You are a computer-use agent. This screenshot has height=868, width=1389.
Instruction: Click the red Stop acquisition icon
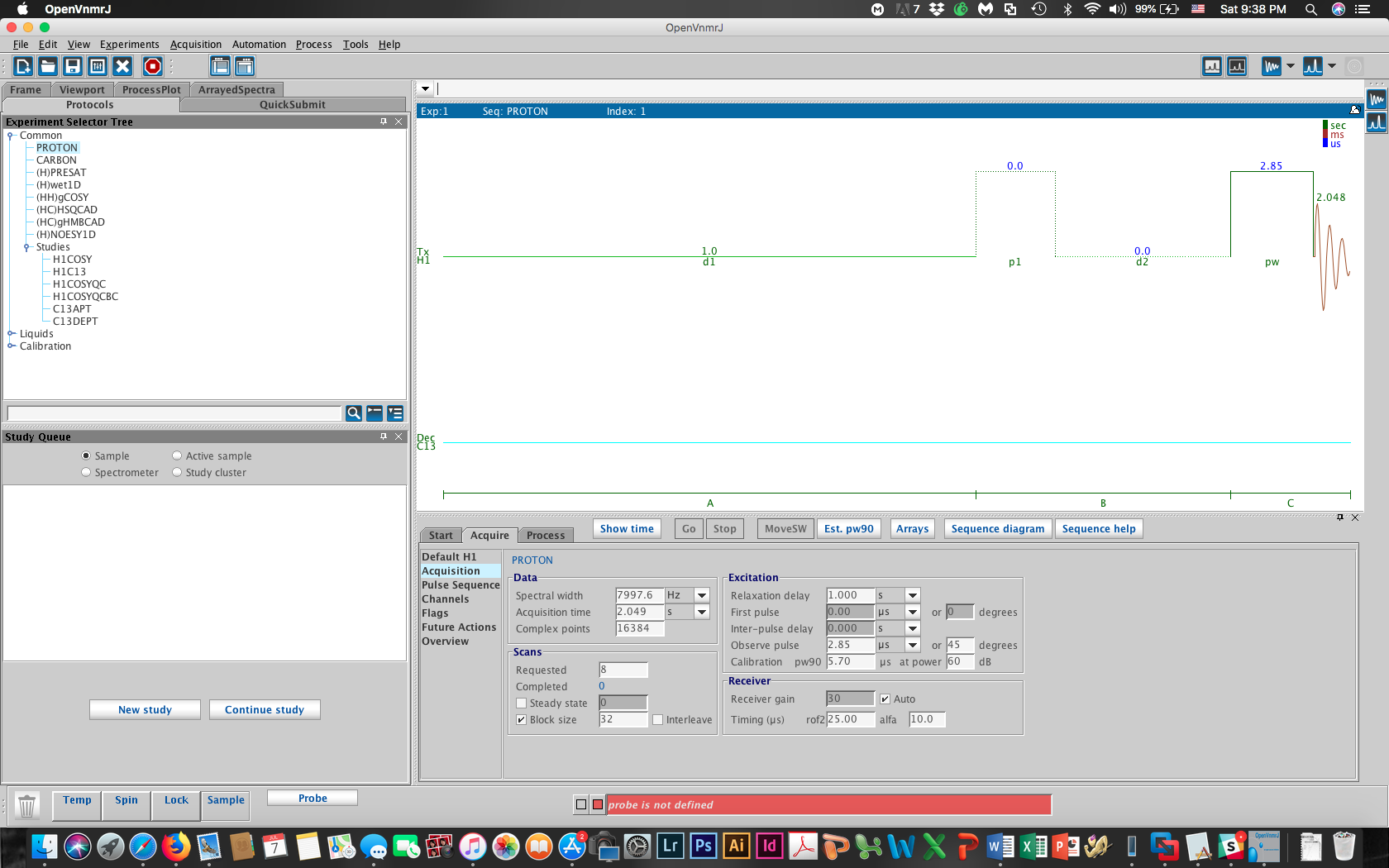tap(152, 66)
